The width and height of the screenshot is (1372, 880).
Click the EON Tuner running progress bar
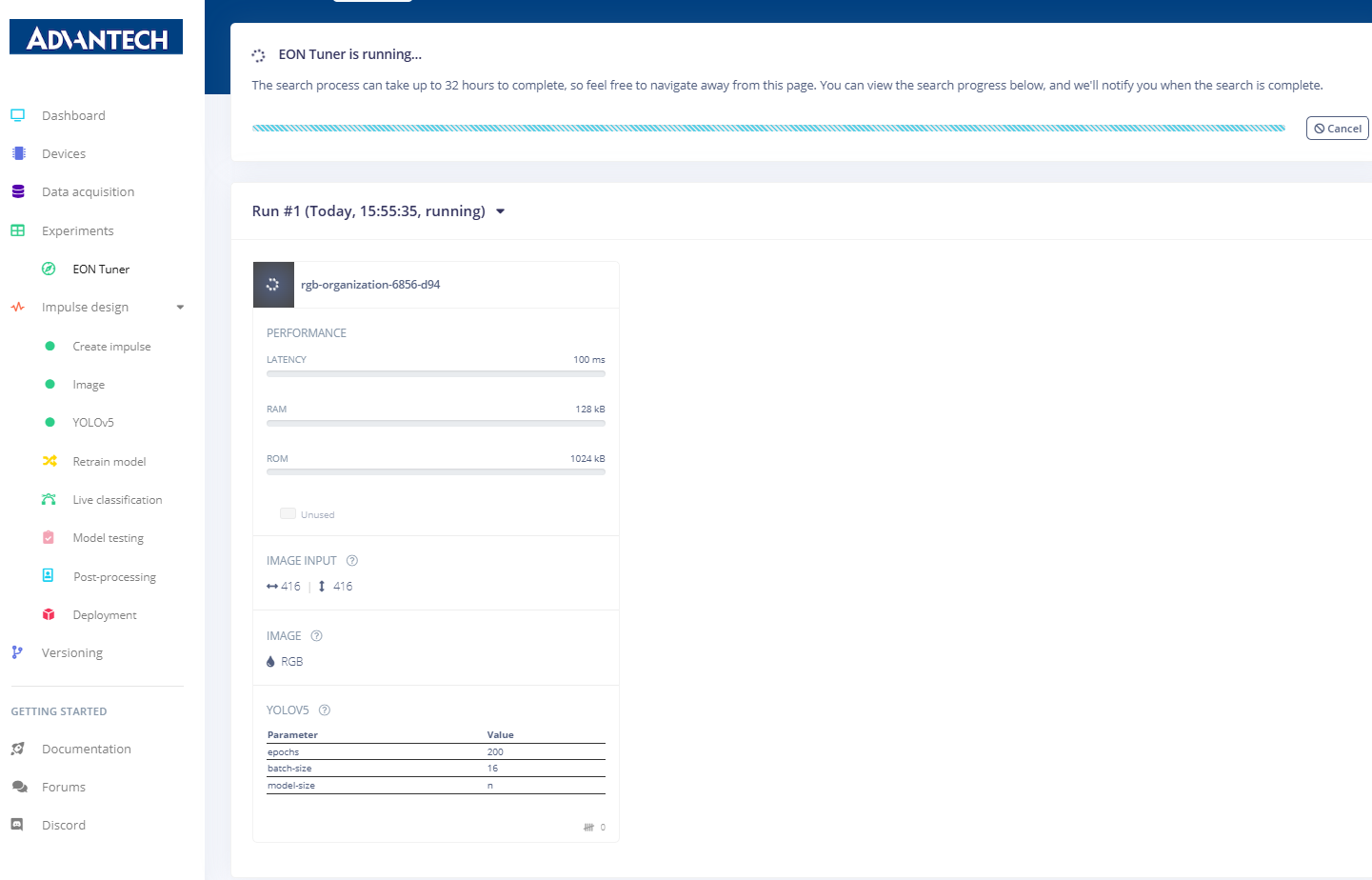[768, 128]
